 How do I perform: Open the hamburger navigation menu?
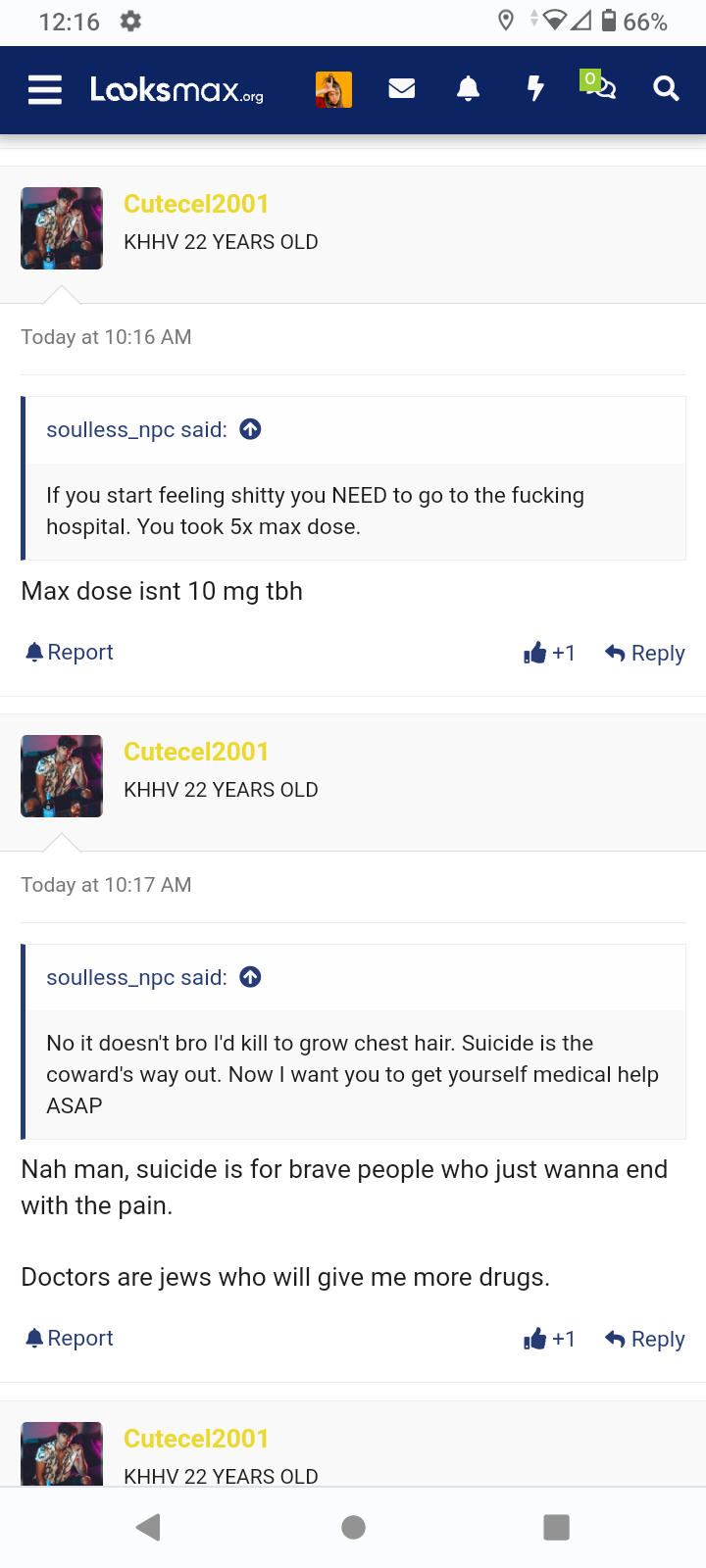click(x=45, y=90)
